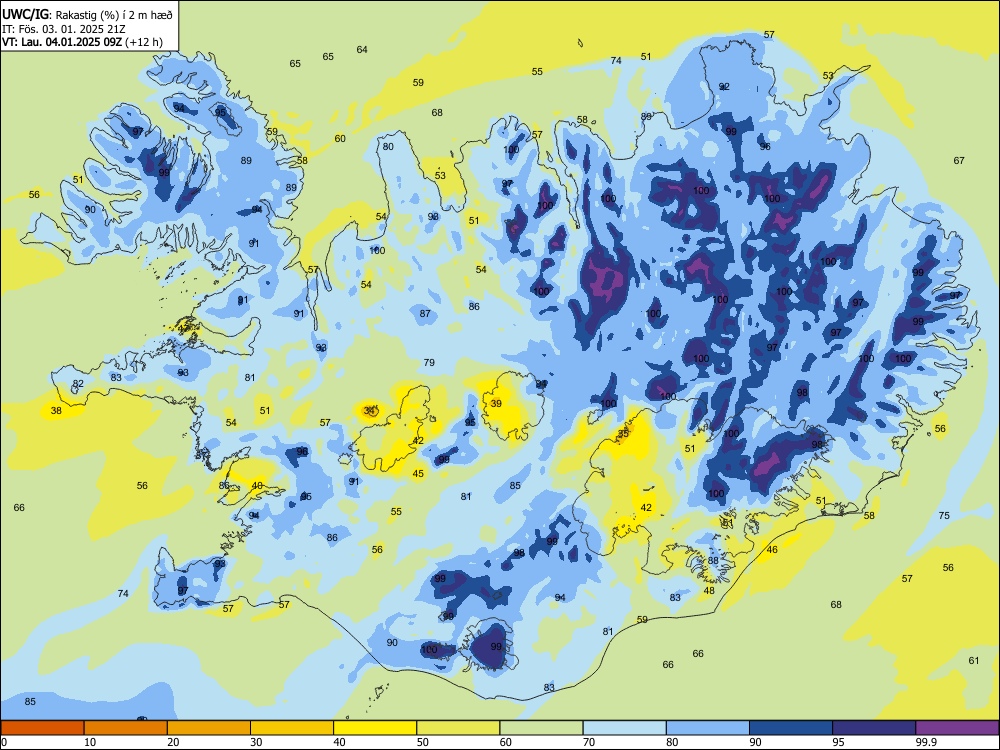The width and height of the screenshot is (1000, 750).
Task: Click the map value 75 off southeast coast
Action: tap(945, 515)
